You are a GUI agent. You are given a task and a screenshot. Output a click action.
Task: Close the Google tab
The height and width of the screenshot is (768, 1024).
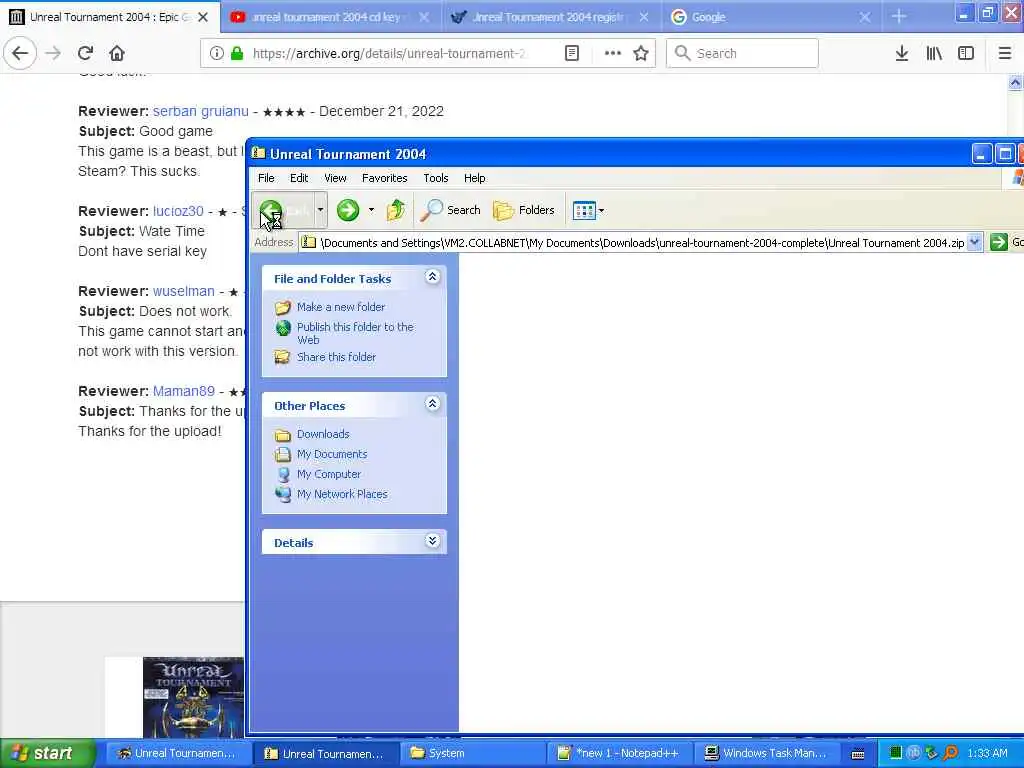[865, 17]
